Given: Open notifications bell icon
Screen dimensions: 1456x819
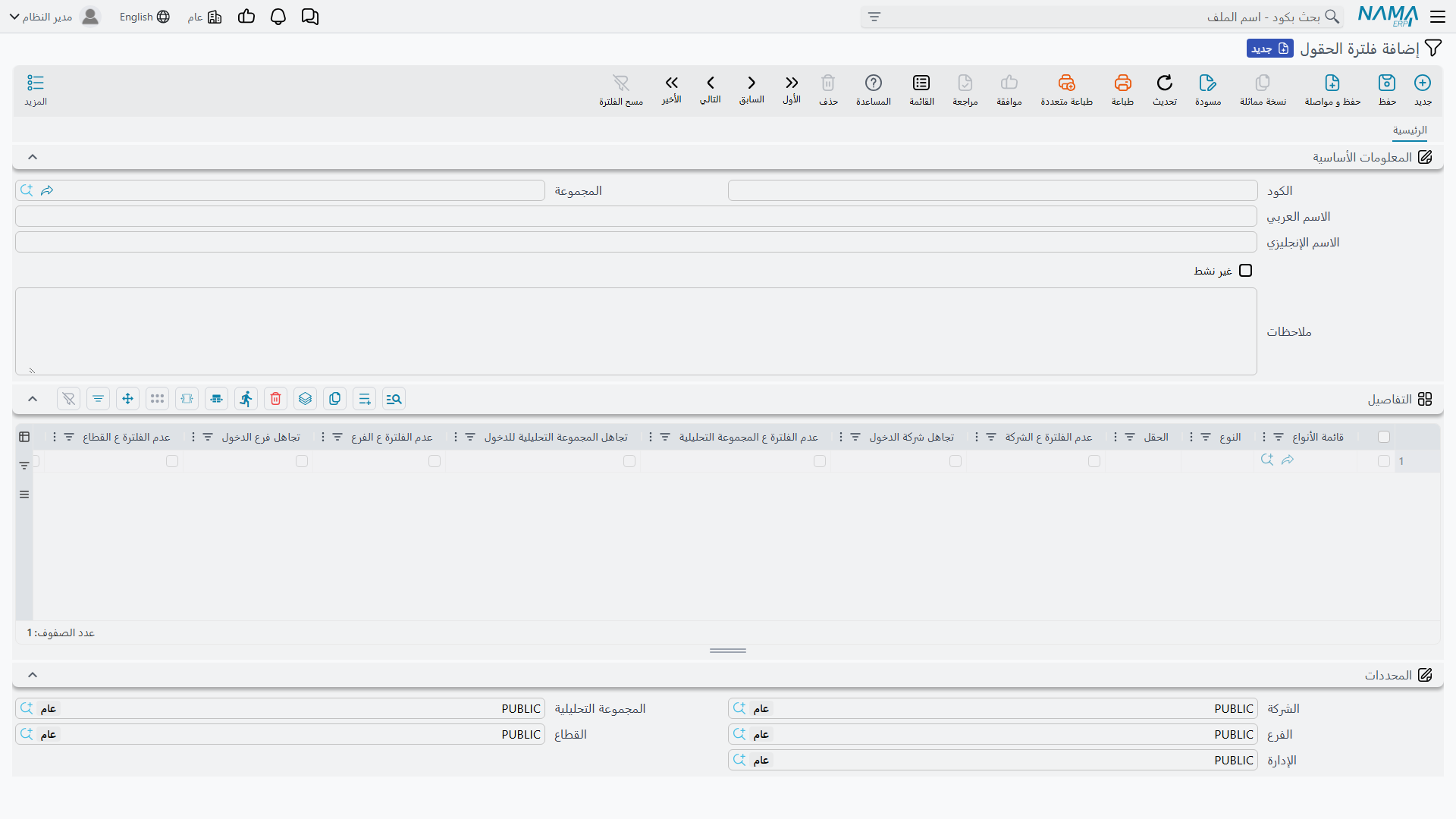Looking at the screenshot, I should 278,17.
